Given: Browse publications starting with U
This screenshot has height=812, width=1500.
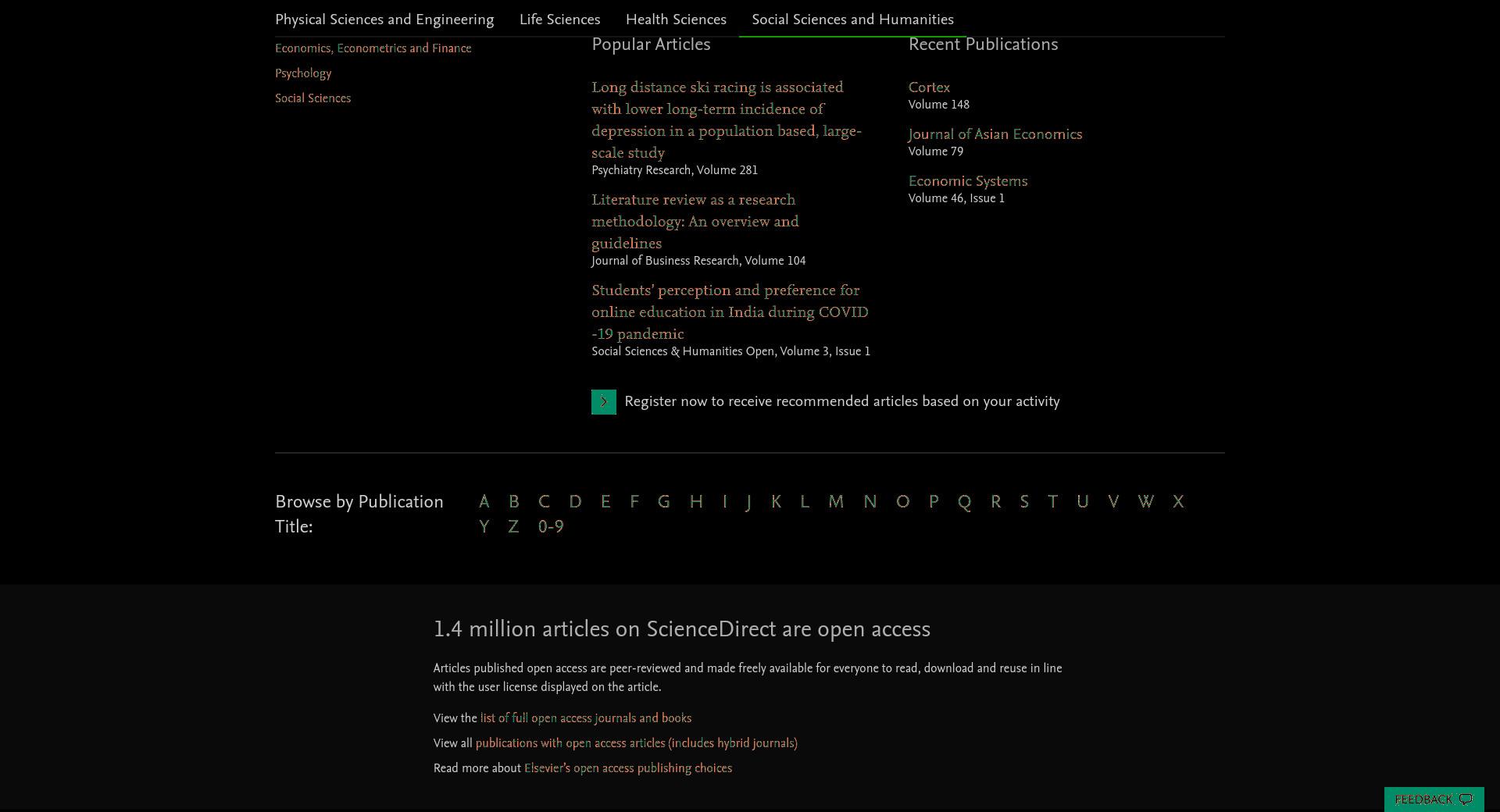Looking at the screenshot, I should coord(1083,502).
